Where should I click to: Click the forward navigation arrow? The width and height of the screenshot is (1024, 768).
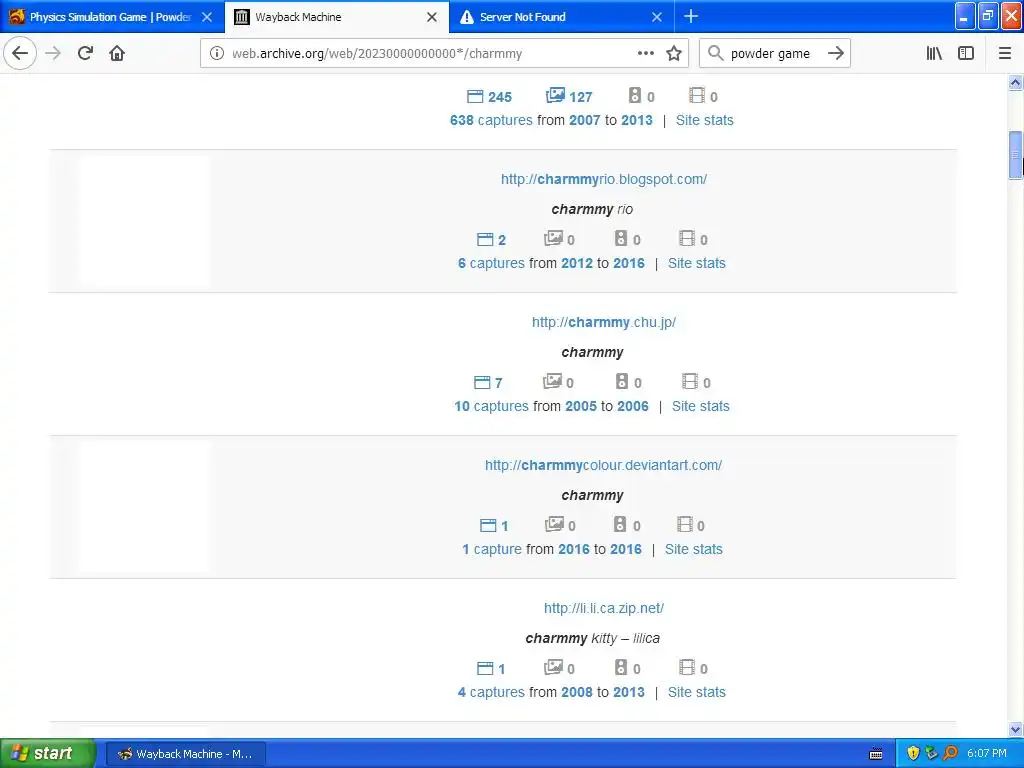(x=53, y=54)
